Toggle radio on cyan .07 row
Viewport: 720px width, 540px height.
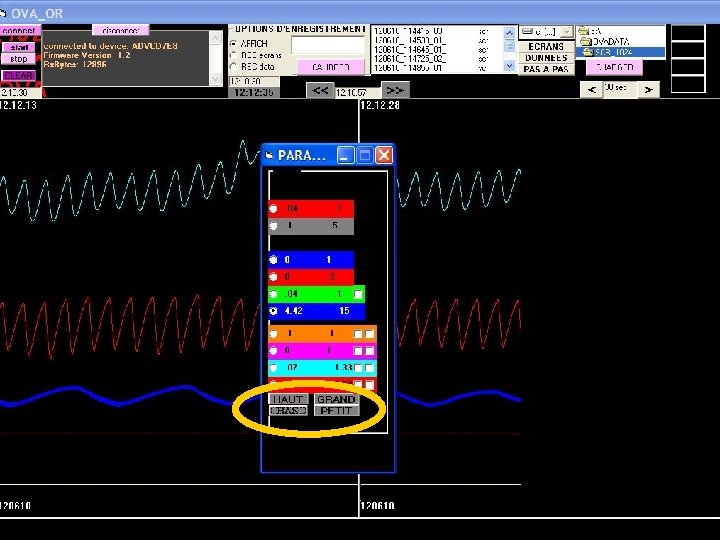tap(274, 368)
